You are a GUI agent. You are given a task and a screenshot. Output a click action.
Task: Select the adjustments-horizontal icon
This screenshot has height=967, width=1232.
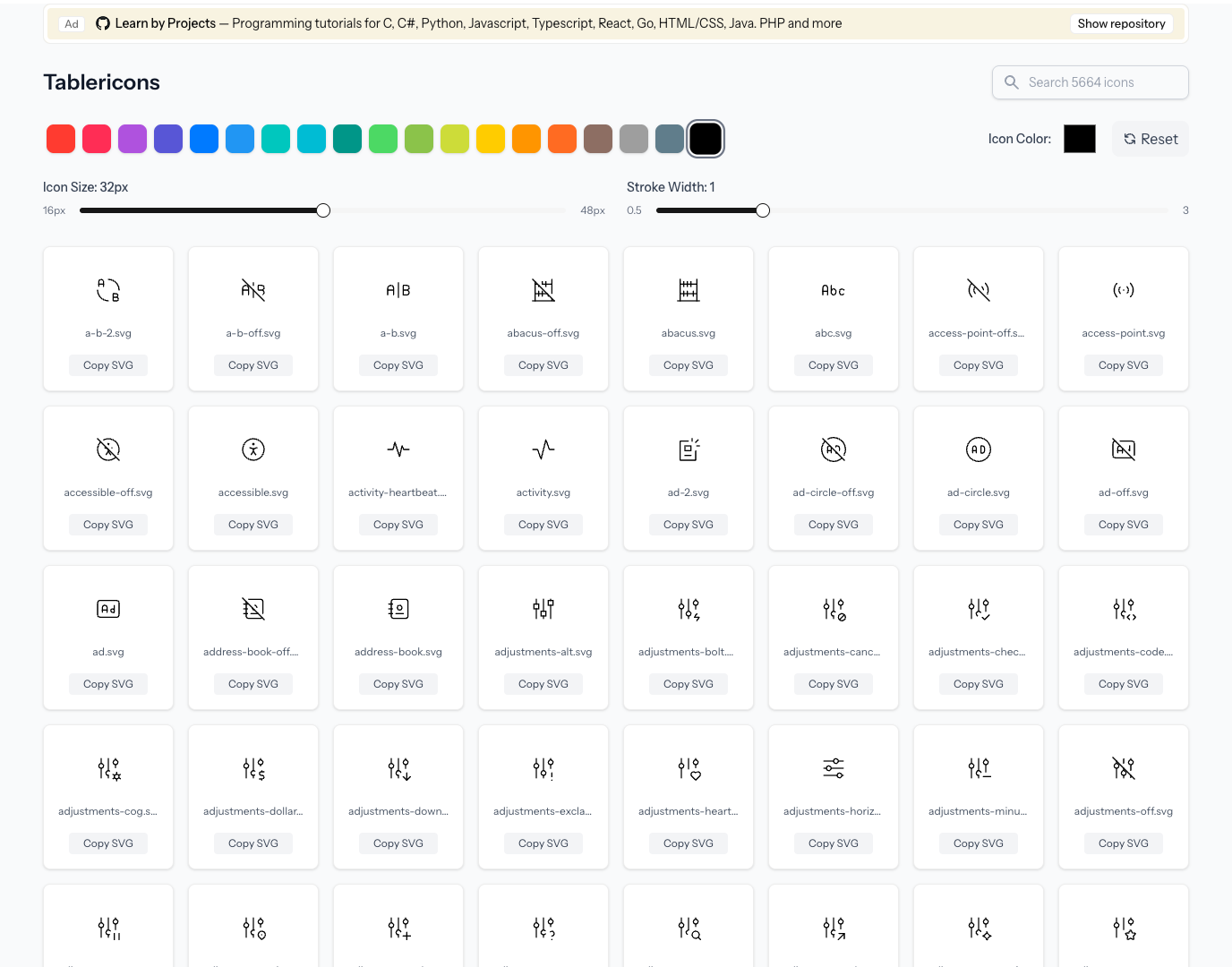click(833, 767)
